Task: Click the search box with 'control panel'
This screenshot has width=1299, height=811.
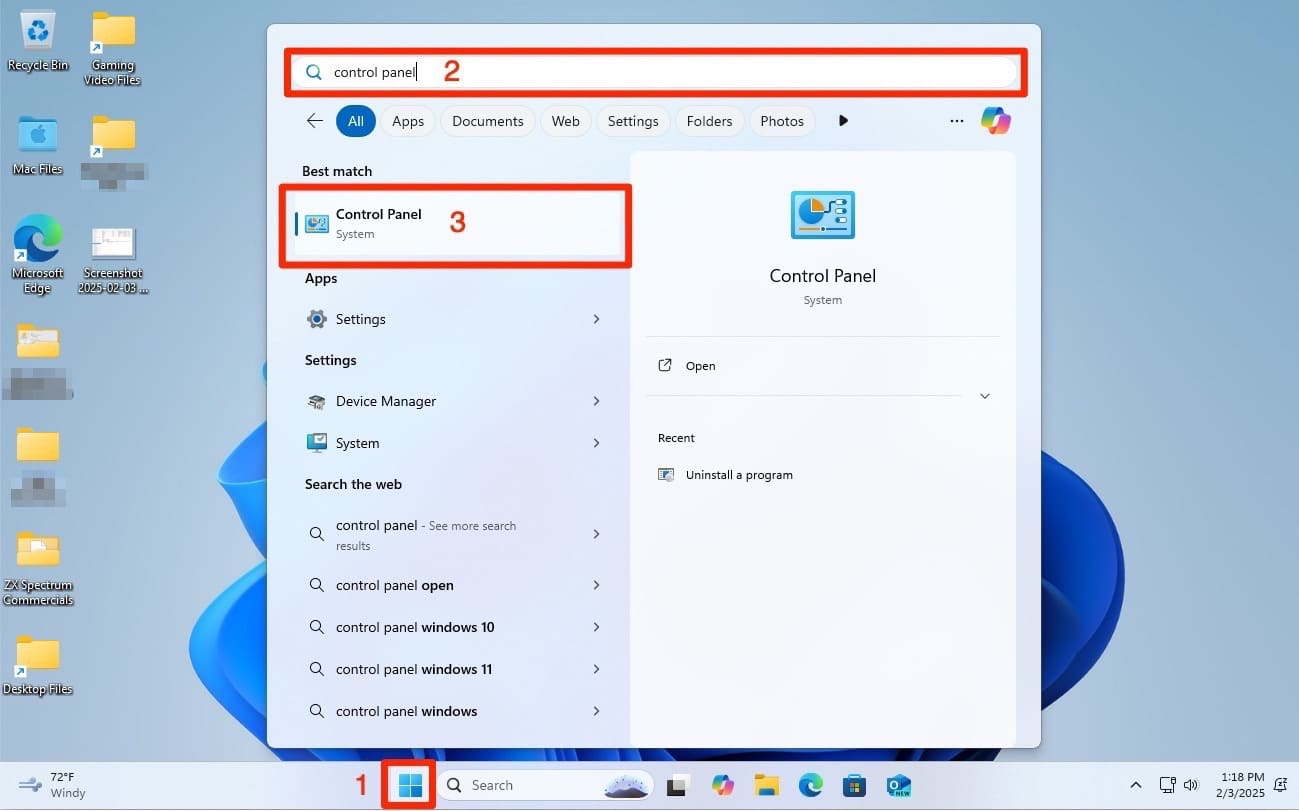Action: click(x=655, y=72)
